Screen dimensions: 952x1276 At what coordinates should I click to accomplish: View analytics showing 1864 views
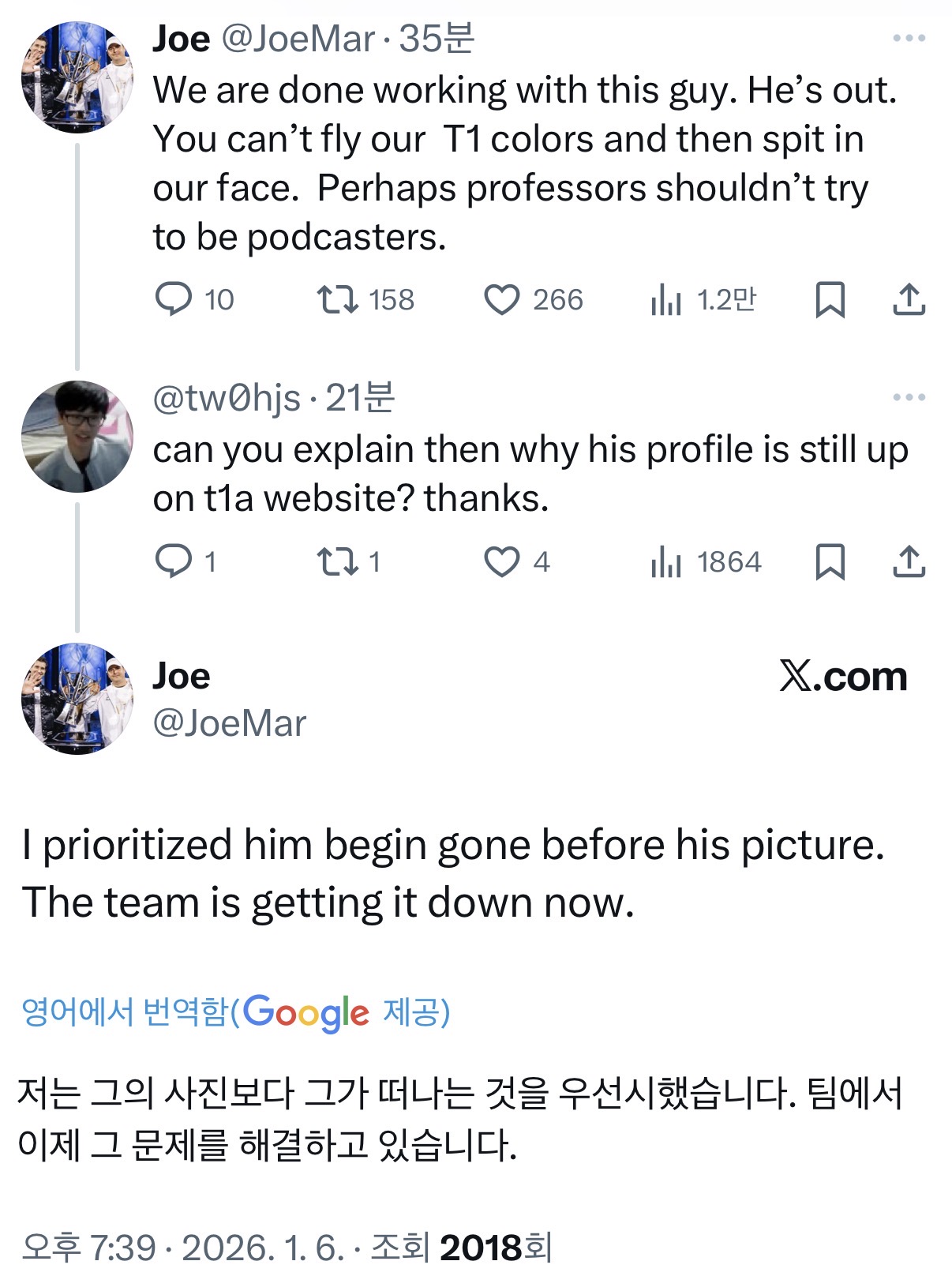coord(666,562)
